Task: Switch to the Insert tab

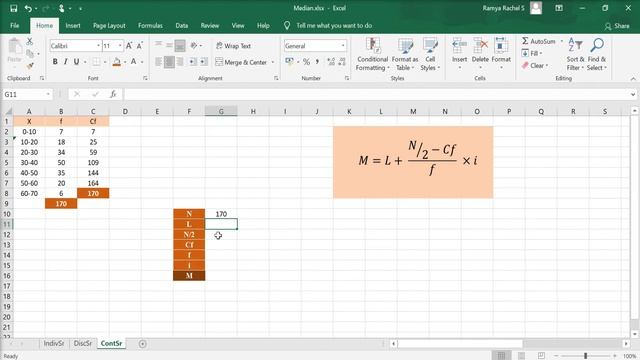Action: (73, 25)
